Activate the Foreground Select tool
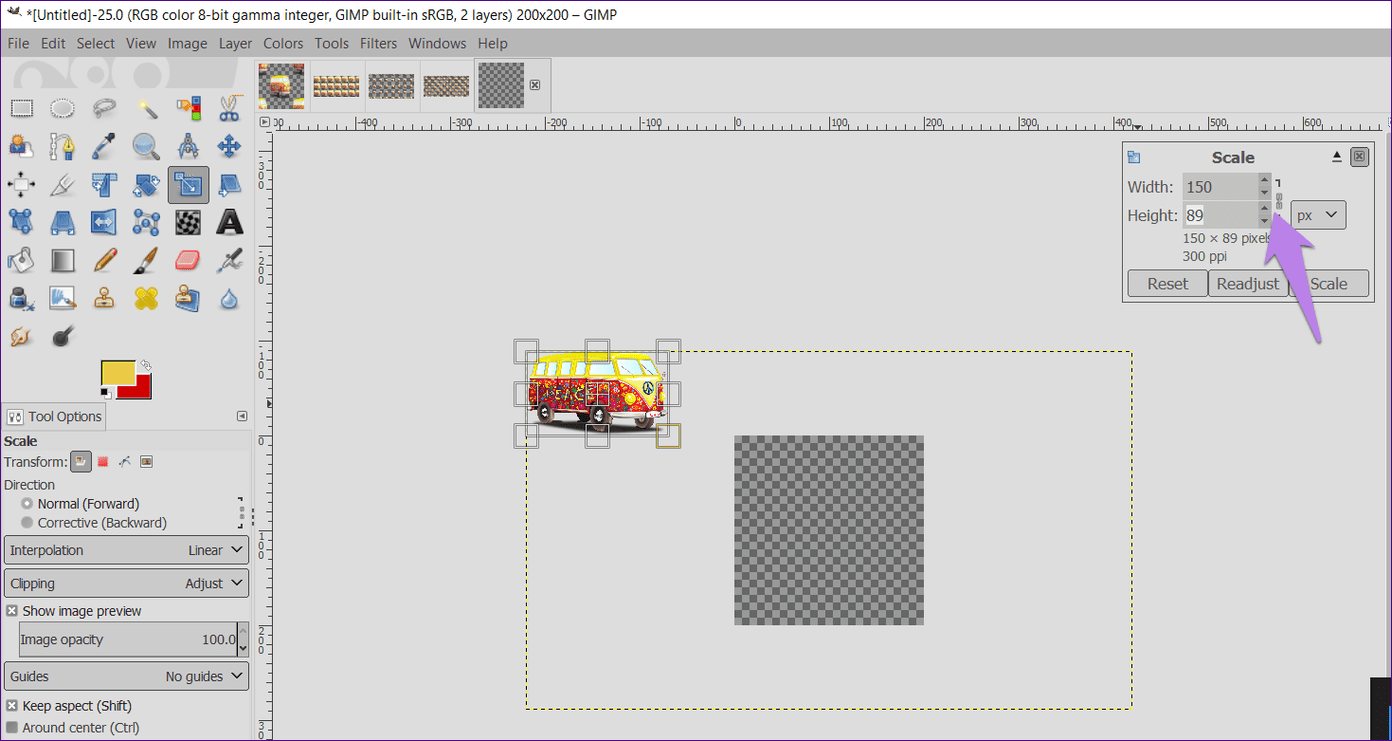 coord(22,146)
